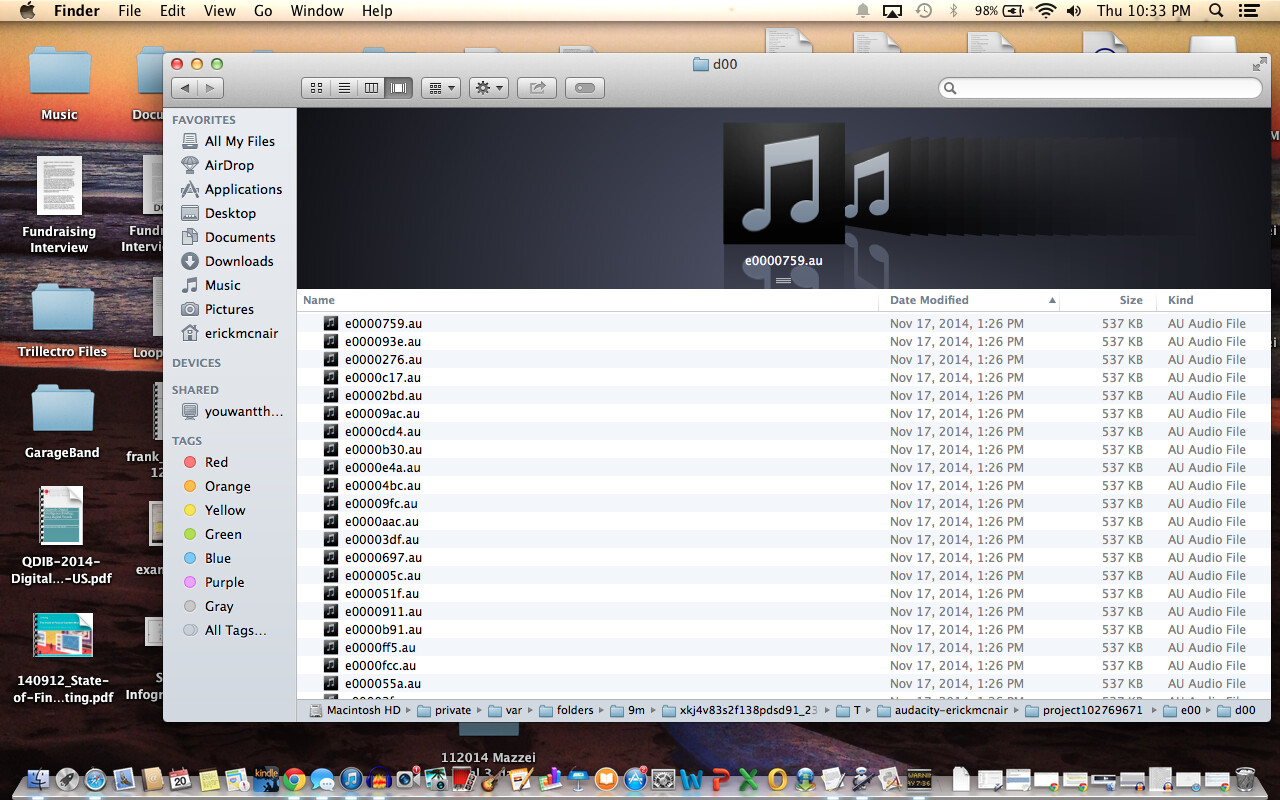Image resolution: width=1280 pixels, height=800 pixels.
Task: Open AirDrop in the sidebar
Action: click(229, 165)
